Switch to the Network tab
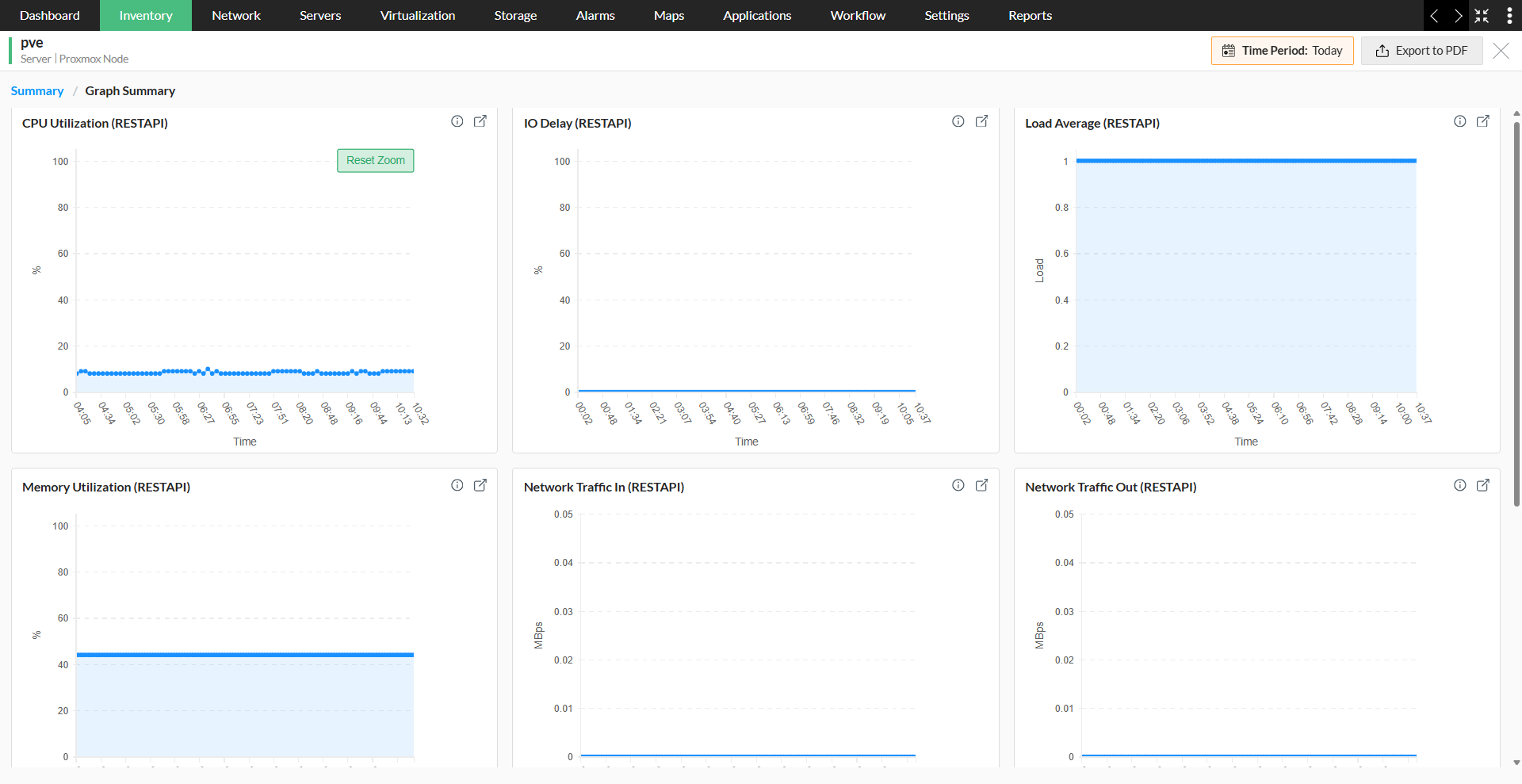Viewport: 1522px width, 784px height. coord(236,15)
